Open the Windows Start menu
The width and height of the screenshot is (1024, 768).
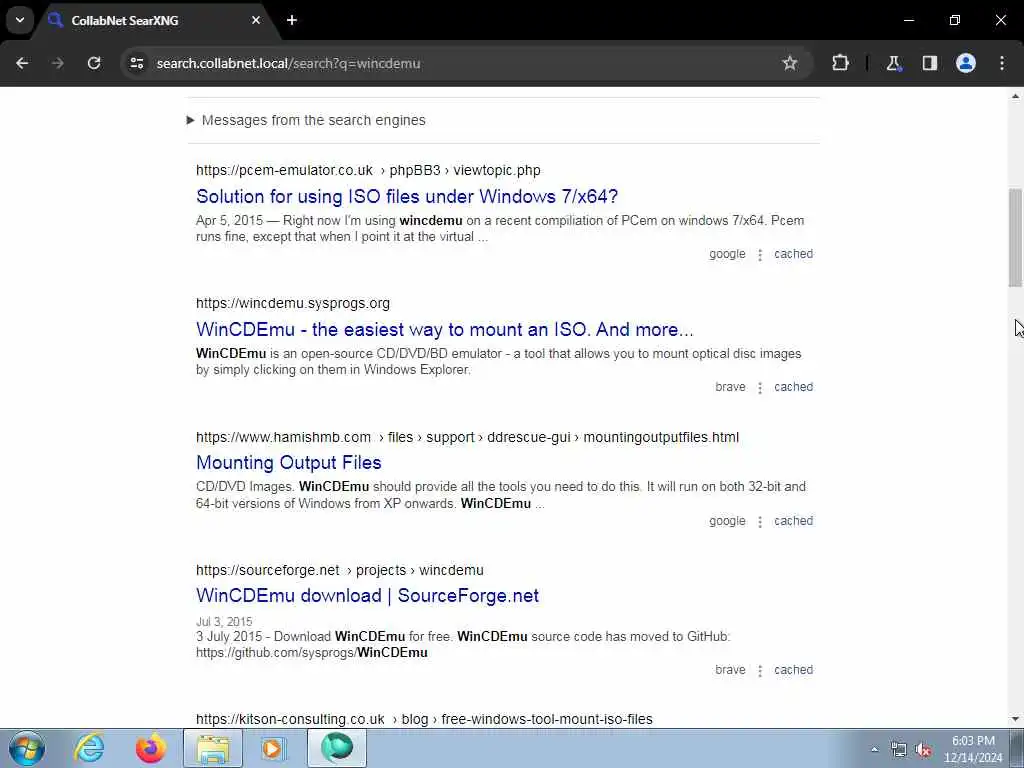click(x=27, y=748)
